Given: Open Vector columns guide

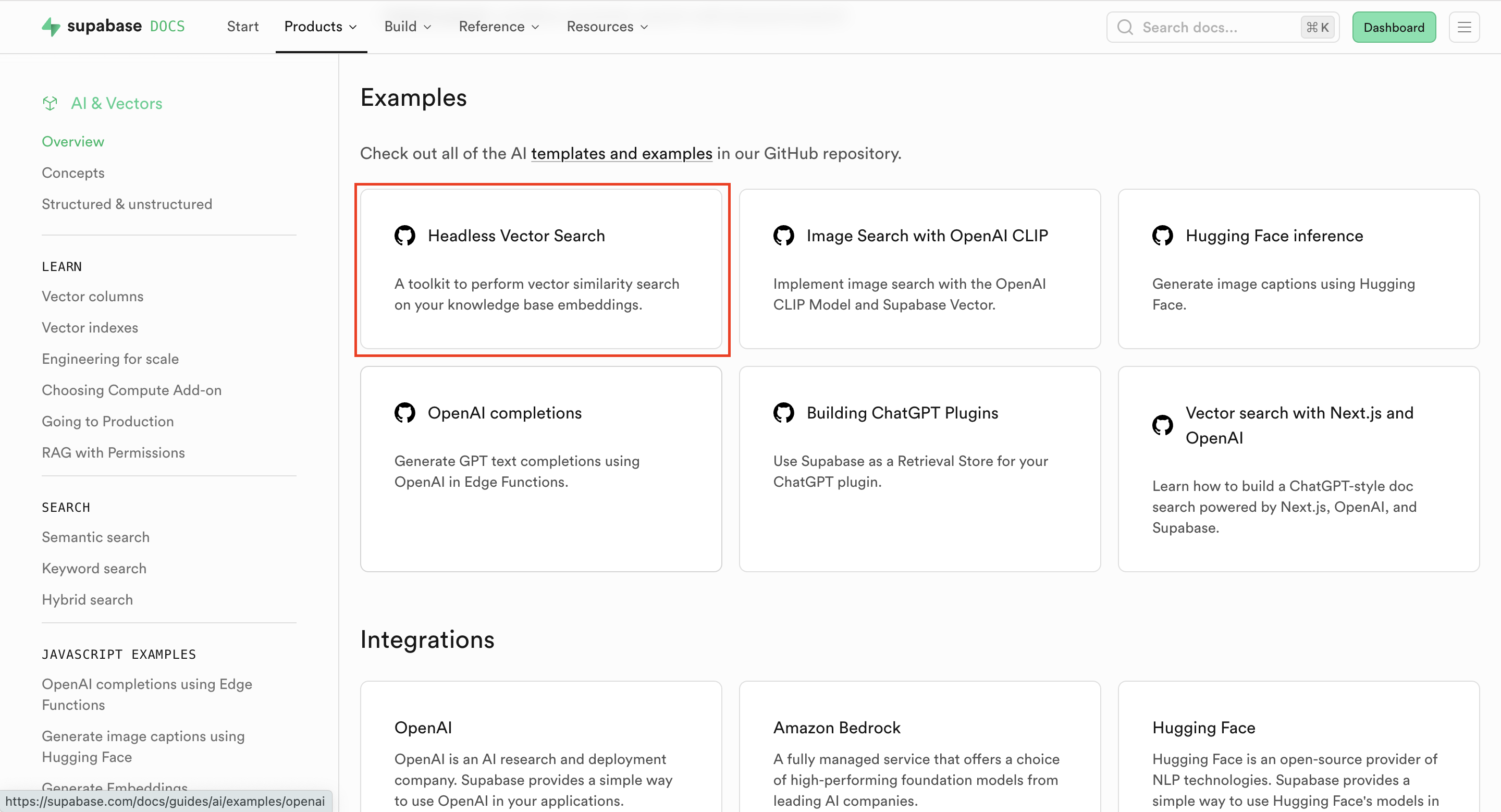Looking at the screenshot, I should (x=93, y=297).
